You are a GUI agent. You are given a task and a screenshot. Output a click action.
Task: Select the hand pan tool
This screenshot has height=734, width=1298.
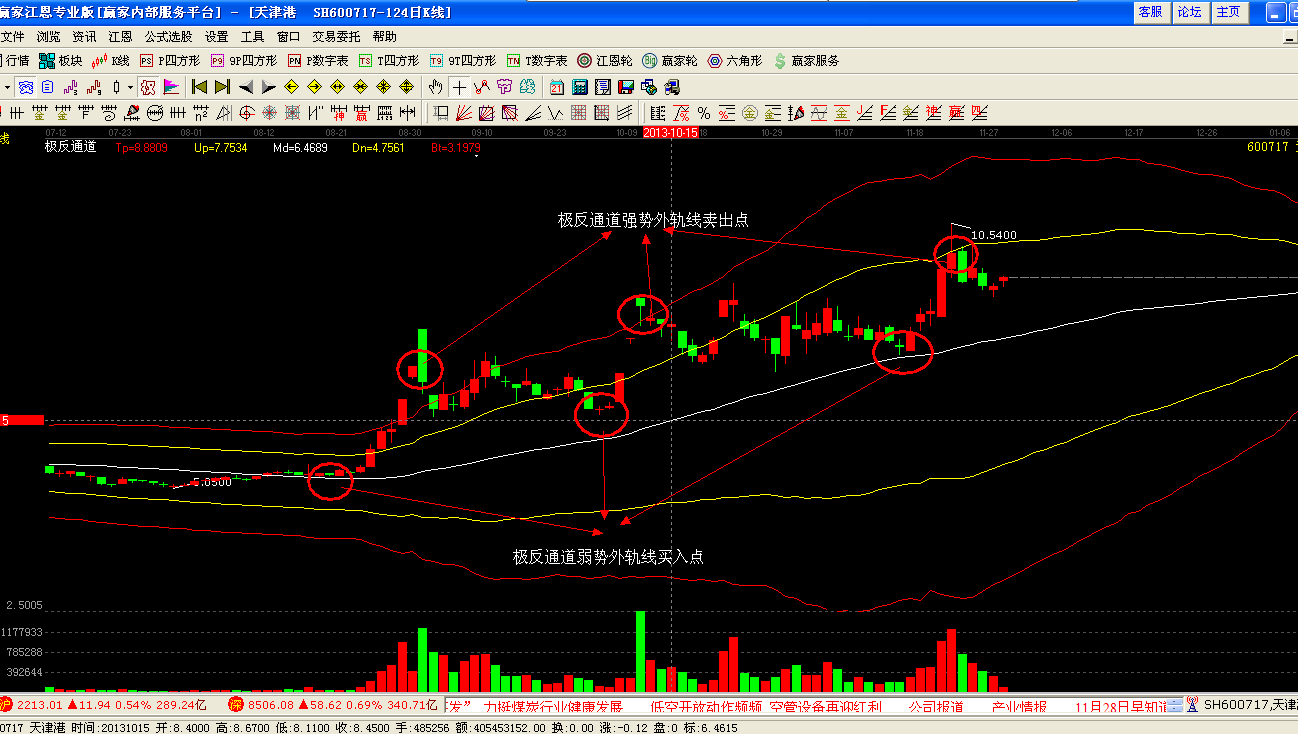click(437, 87)
